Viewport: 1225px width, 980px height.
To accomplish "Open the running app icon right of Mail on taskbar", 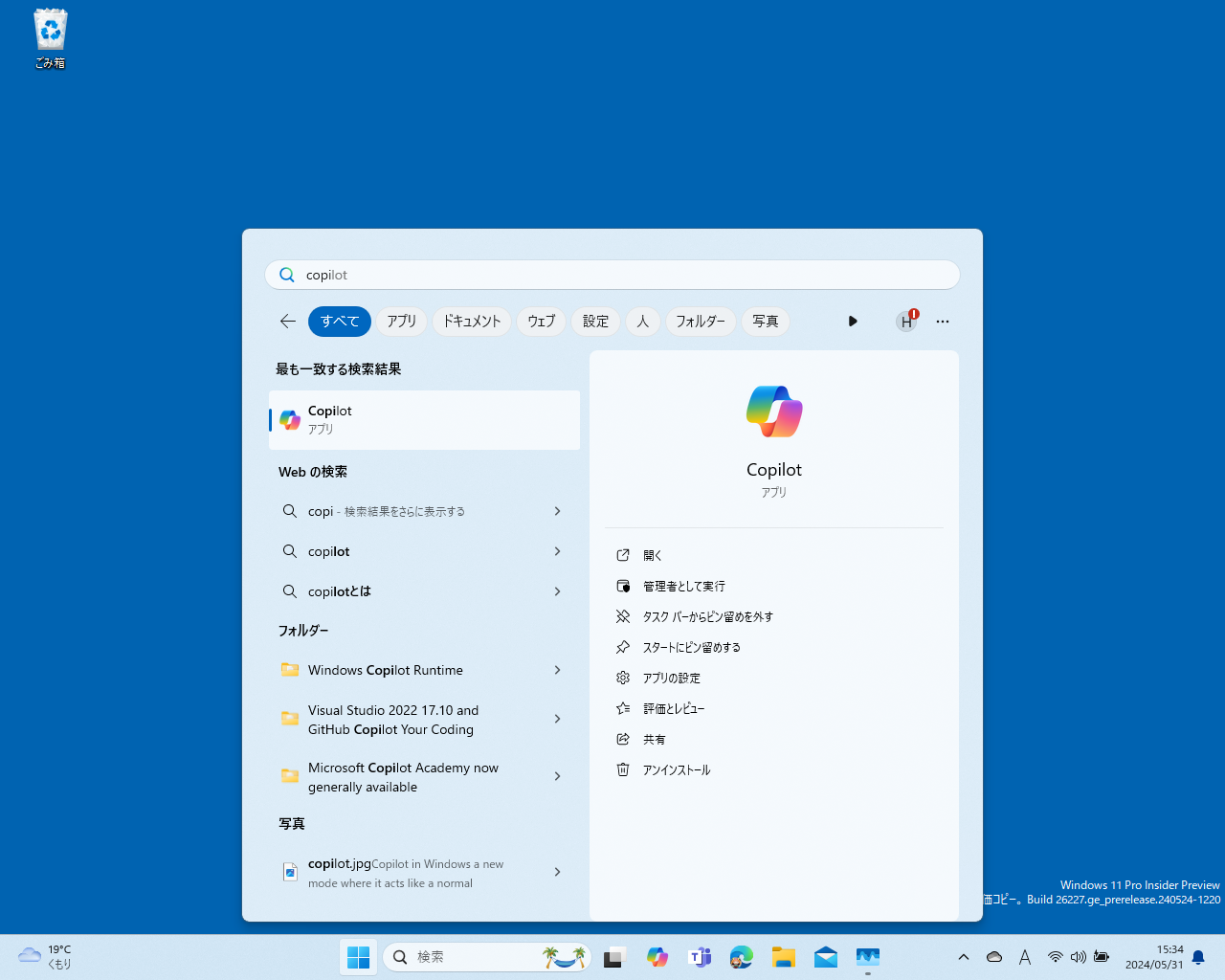I will pos(868,957).
